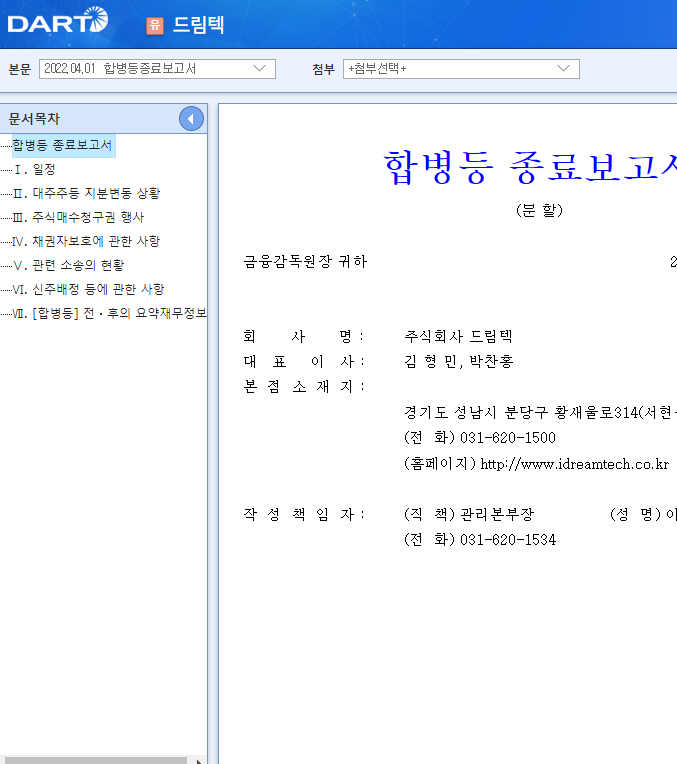The width and height of the screenshot is (677, 764).
Task: Select 합병등 종료보고서 in the tree
Action: [x=62, y=145]
